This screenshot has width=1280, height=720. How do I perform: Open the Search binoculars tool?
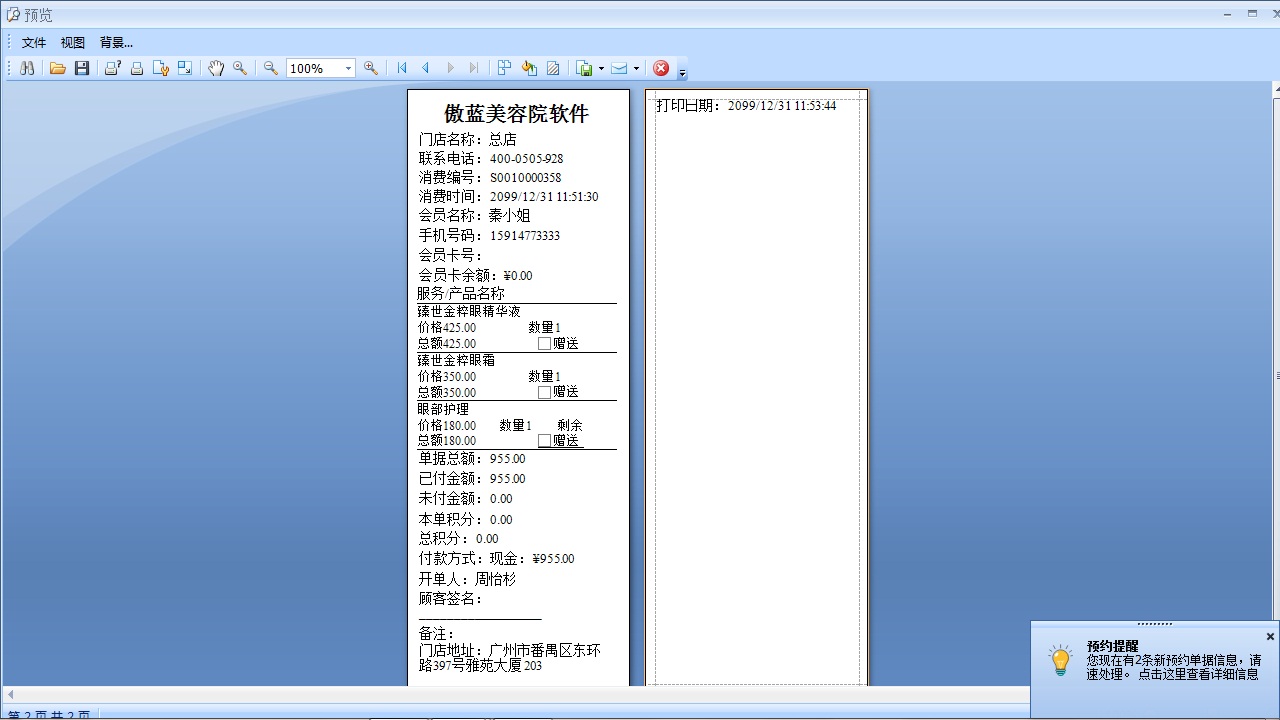tap(27, 68)
